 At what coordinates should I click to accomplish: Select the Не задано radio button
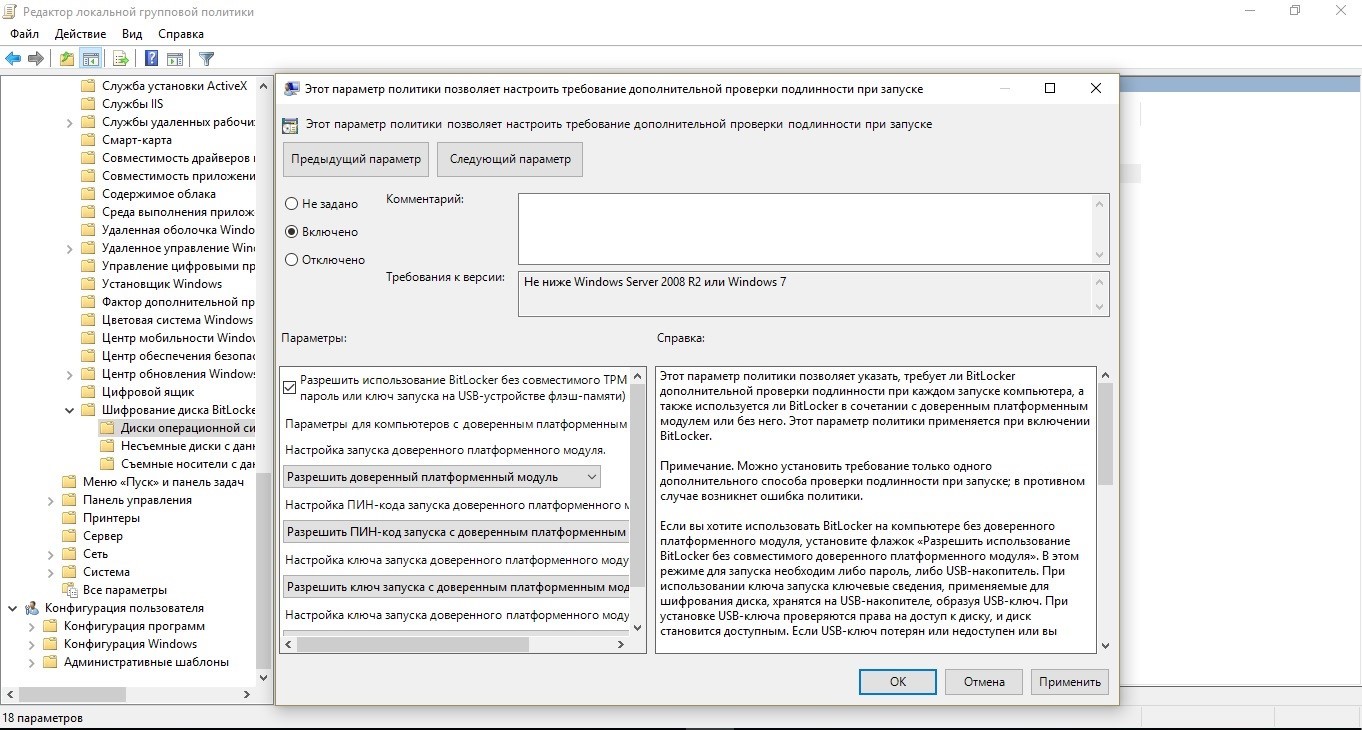pos(292,204)
